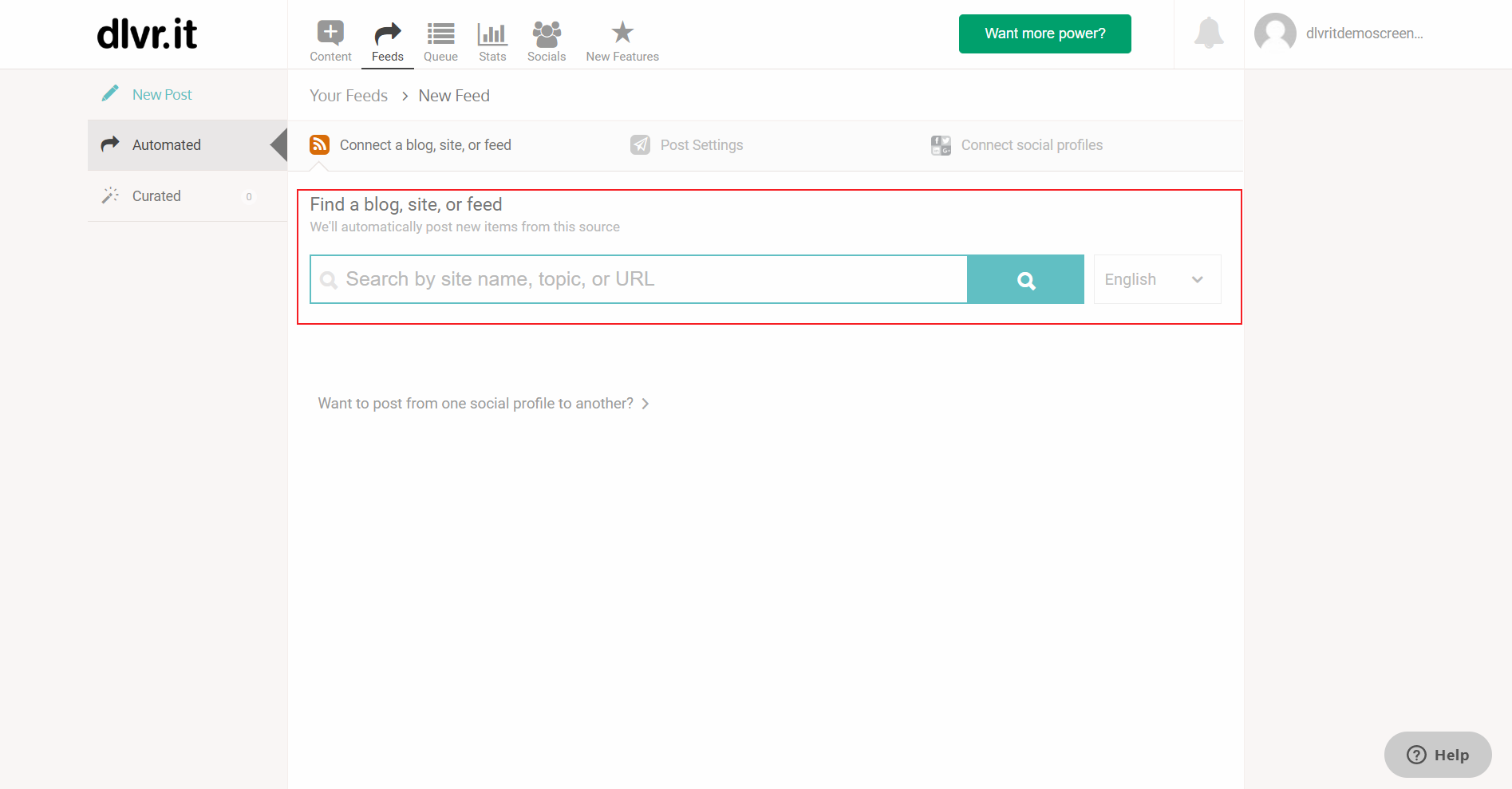1512x789 pixels.
Task: Open the Feeds arrow icon
Action: [388, 34]
